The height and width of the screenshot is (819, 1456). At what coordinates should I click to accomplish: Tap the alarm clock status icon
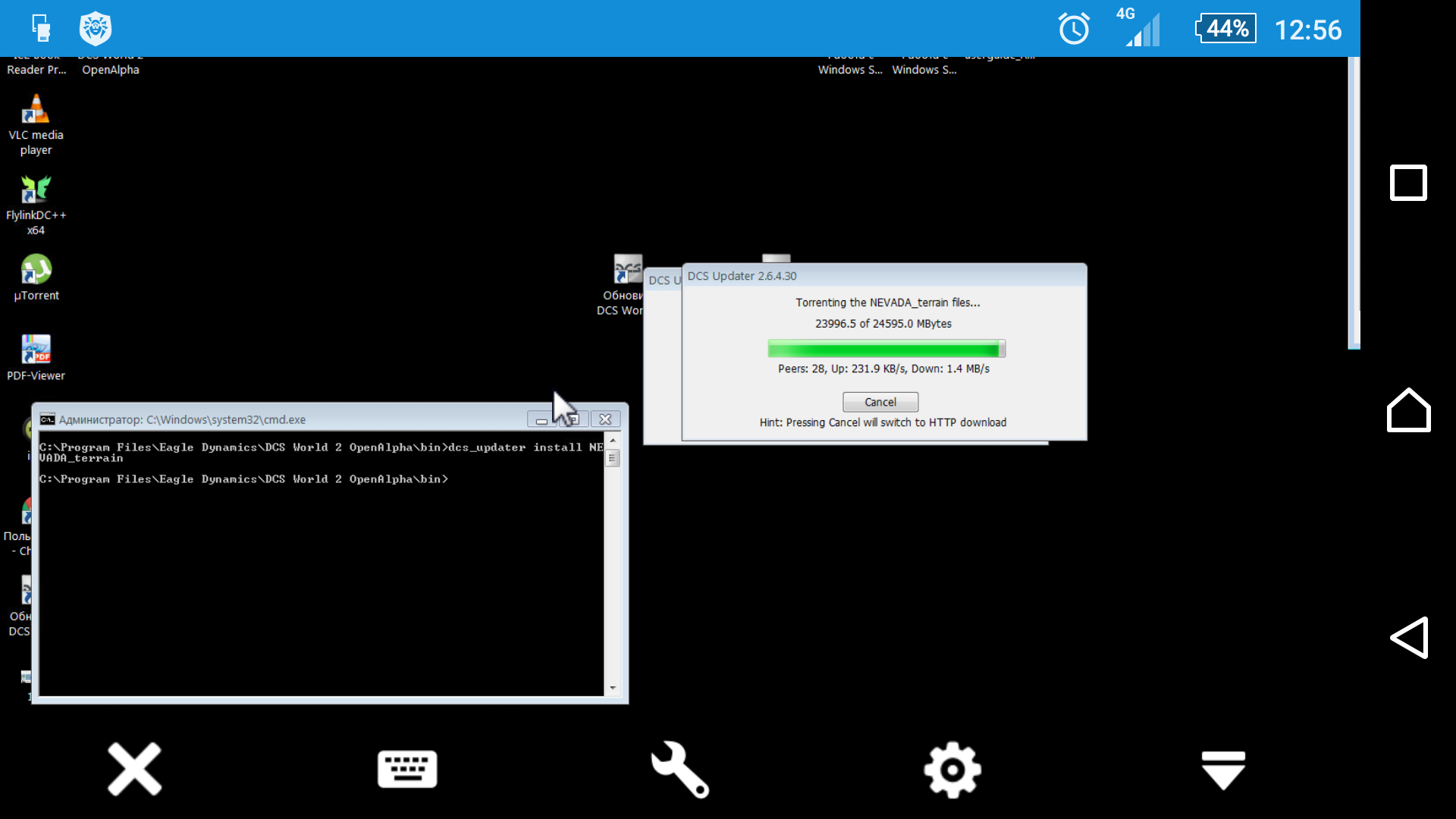(x=1074, y=29)
